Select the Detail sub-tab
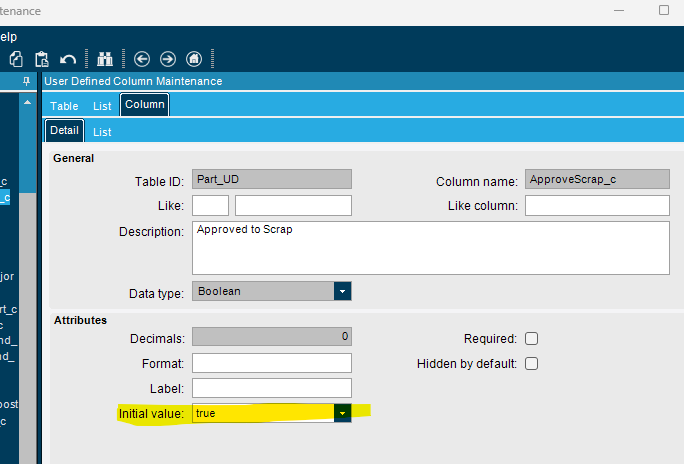Viewport: 684px width, 464px height. (65, 130)
